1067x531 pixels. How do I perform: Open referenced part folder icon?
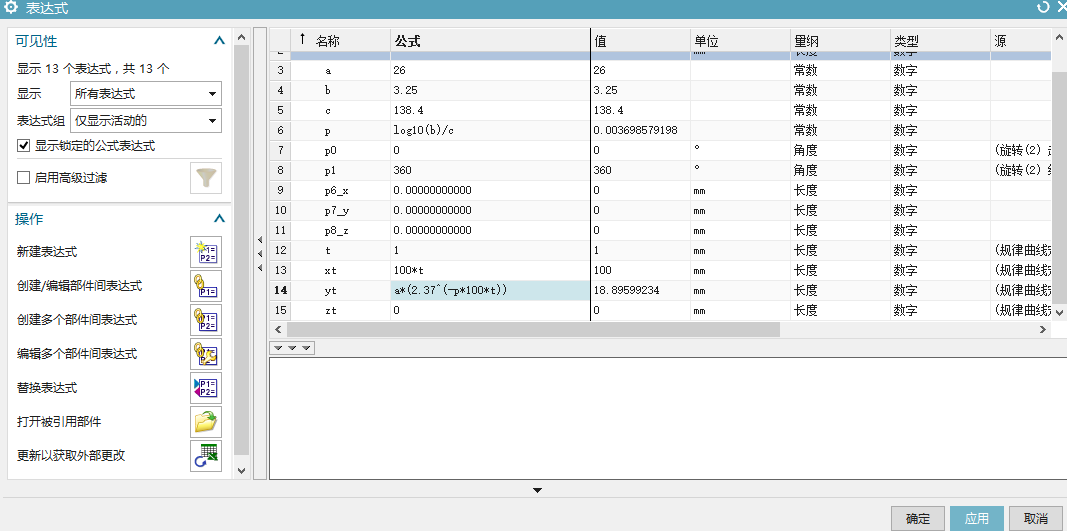point(205,422)
